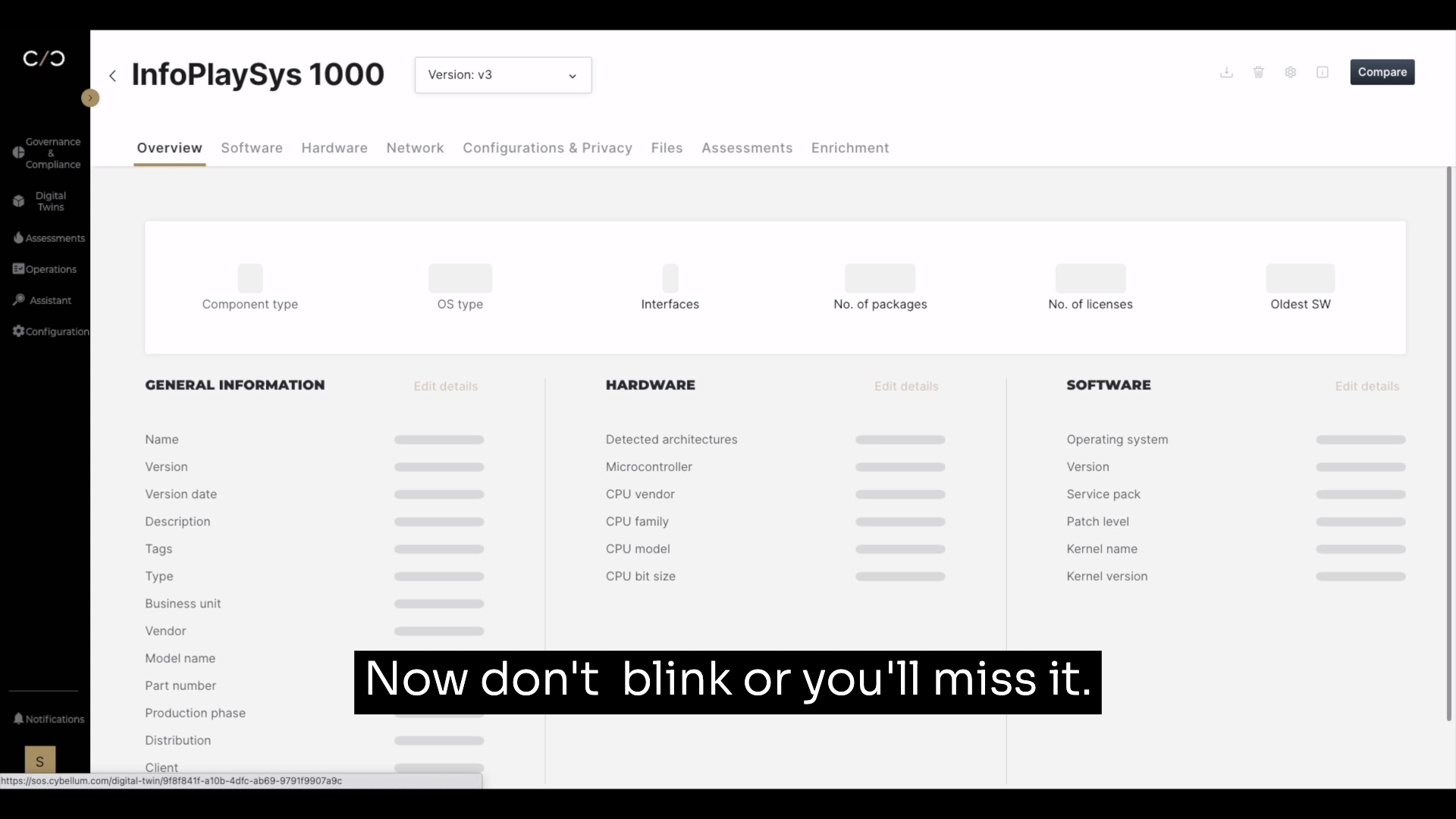The image size is (1456, 819).
Task: Switch to the Hardware tab
Action: [x=334, y=147]
